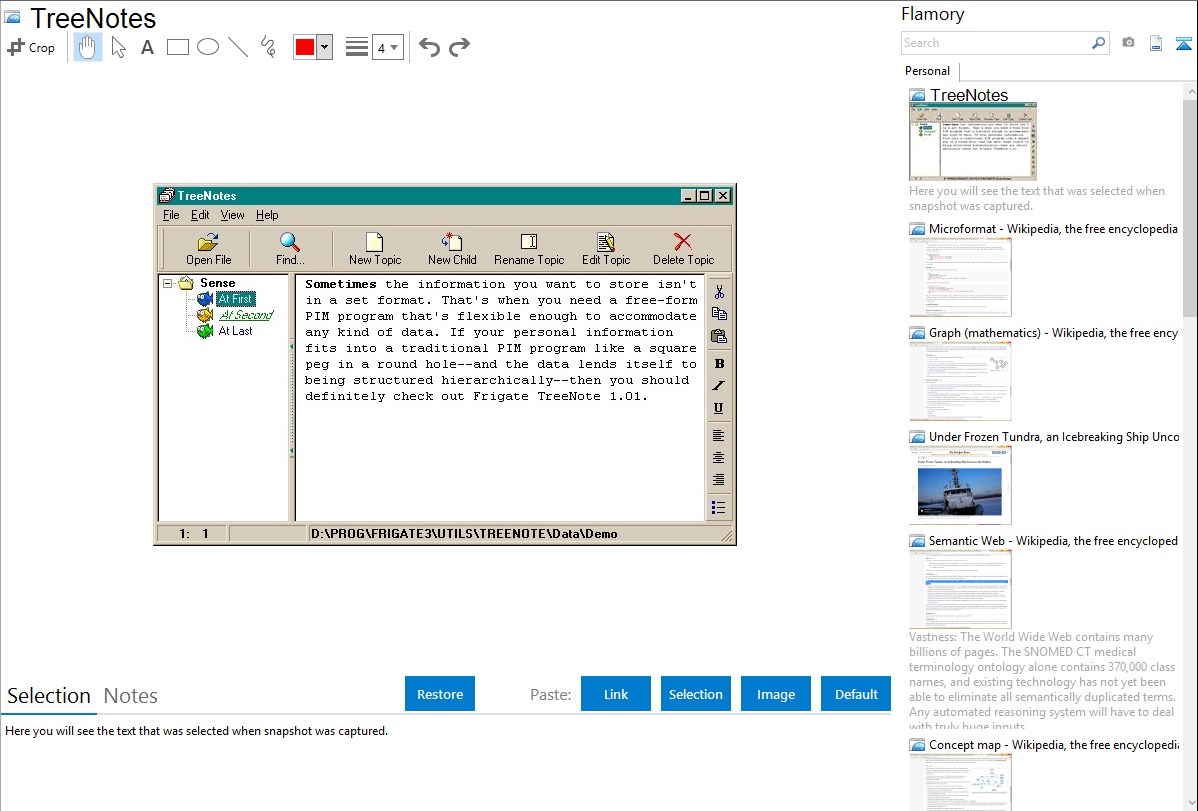This screenshot has width=1198, height=811.
Task: Activate the hand pan tool
Action: [87, 47]
